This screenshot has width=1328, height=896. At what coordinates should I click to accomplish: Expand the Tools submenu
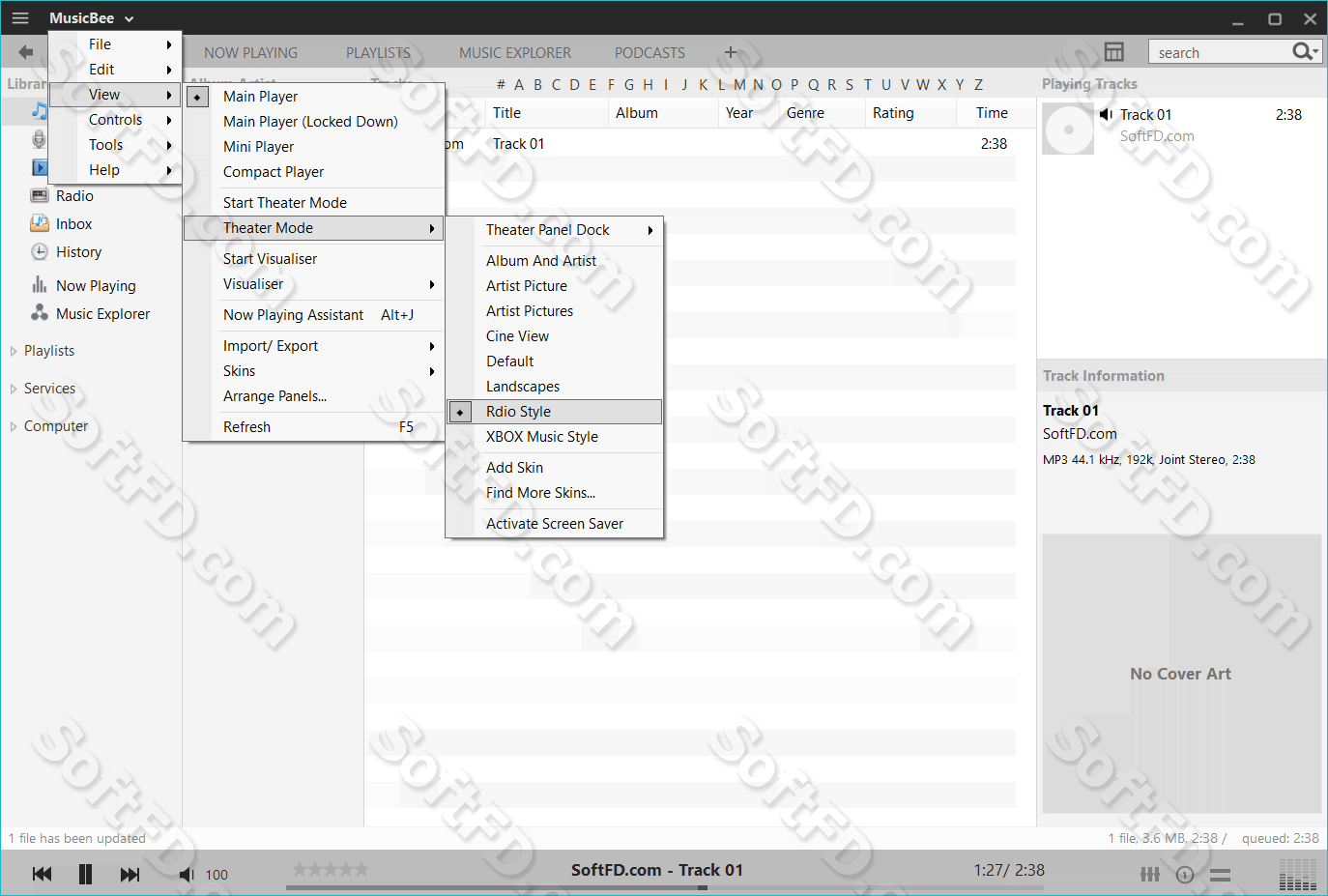[x=115, y=145]
